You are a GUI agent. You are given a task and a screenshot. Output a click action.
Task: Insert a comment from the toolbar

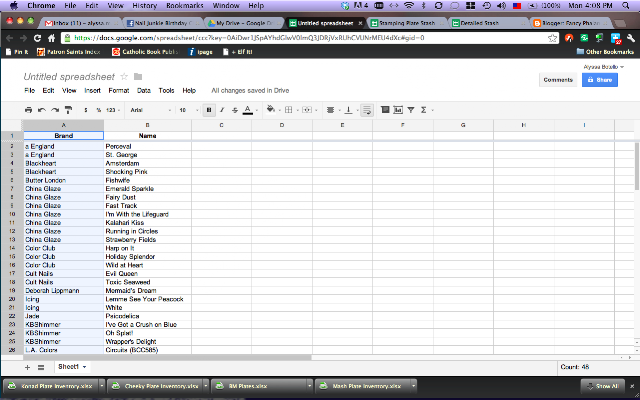point(385,109)
